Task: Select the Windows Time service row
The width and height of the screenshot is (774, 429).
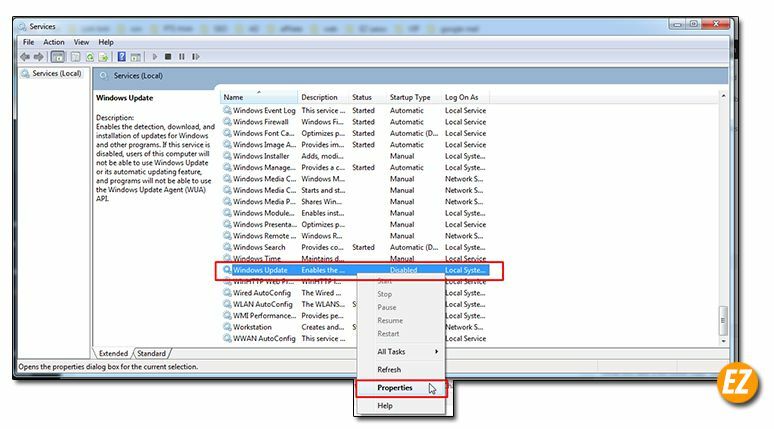Action: [354, 258]
